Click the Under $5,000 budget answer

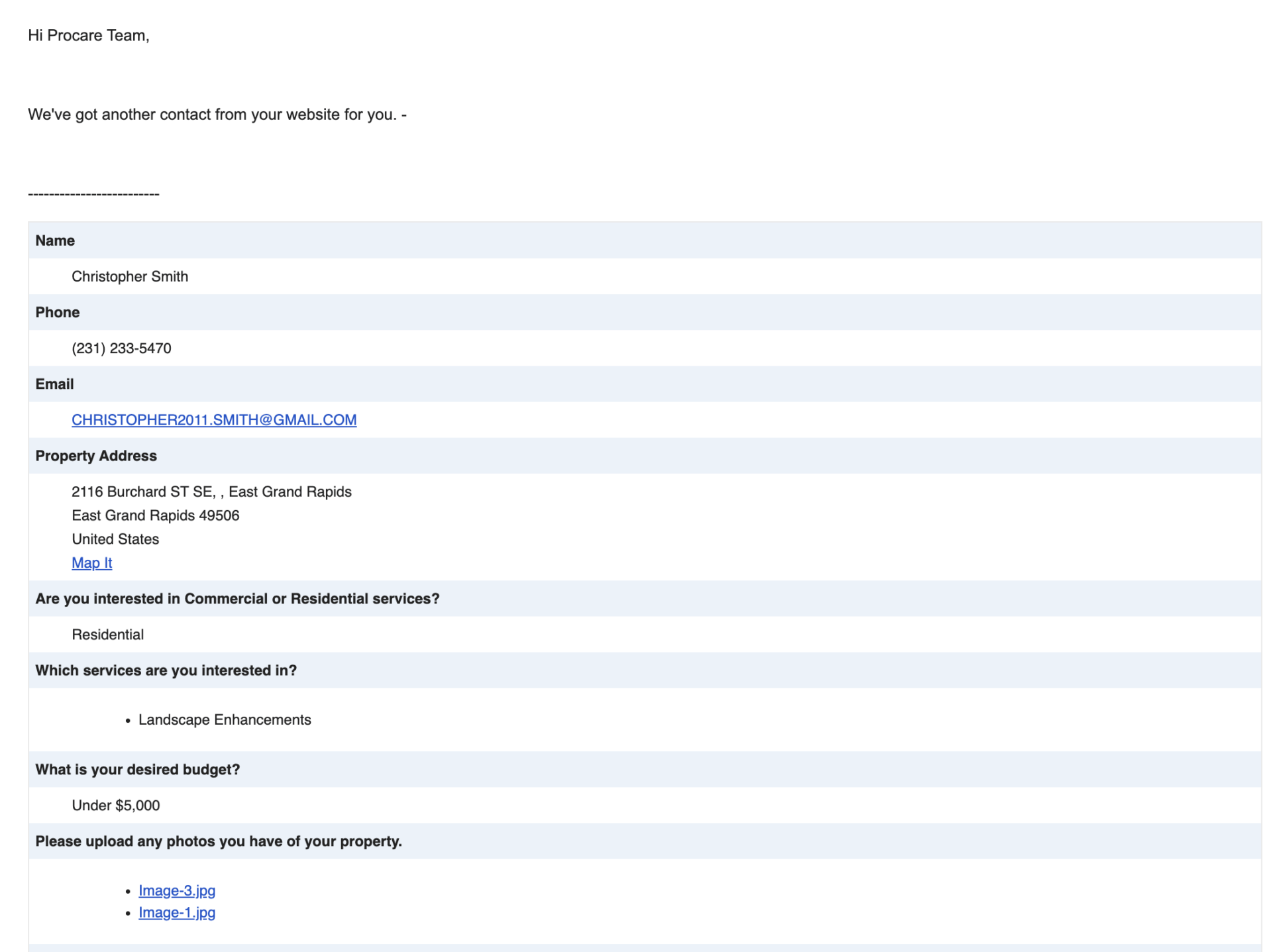coord(115,805)
